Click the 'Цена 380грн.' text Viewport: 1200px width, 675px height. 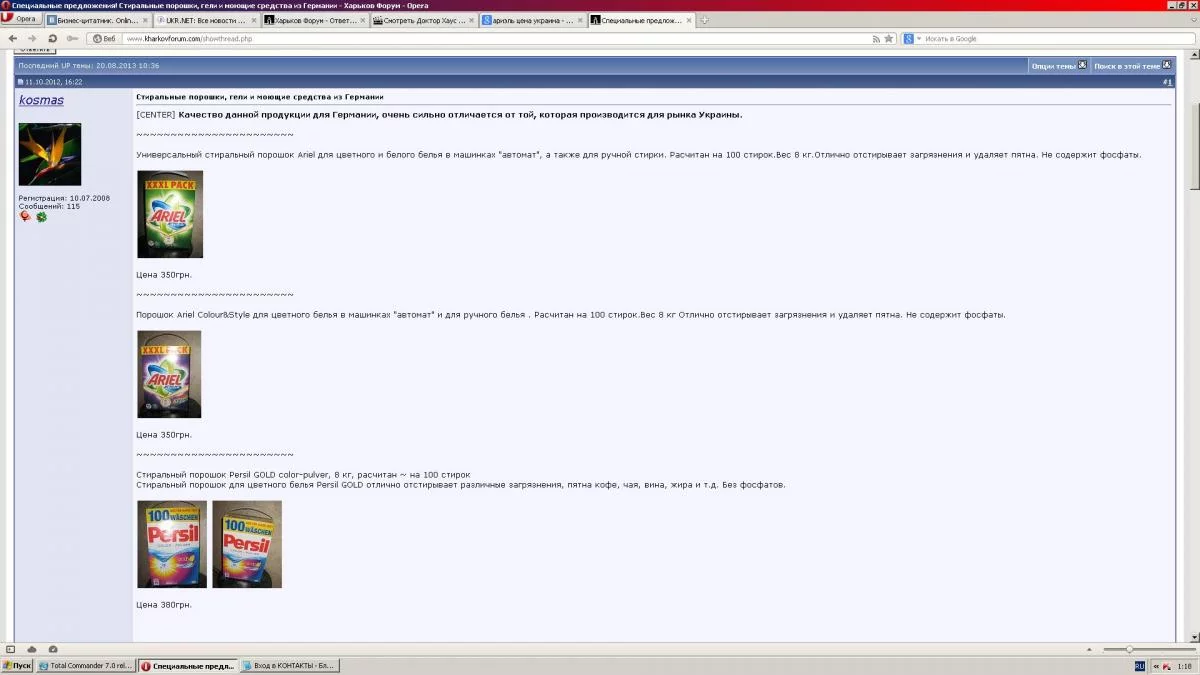pyautogui.click(x=164, y=605)
